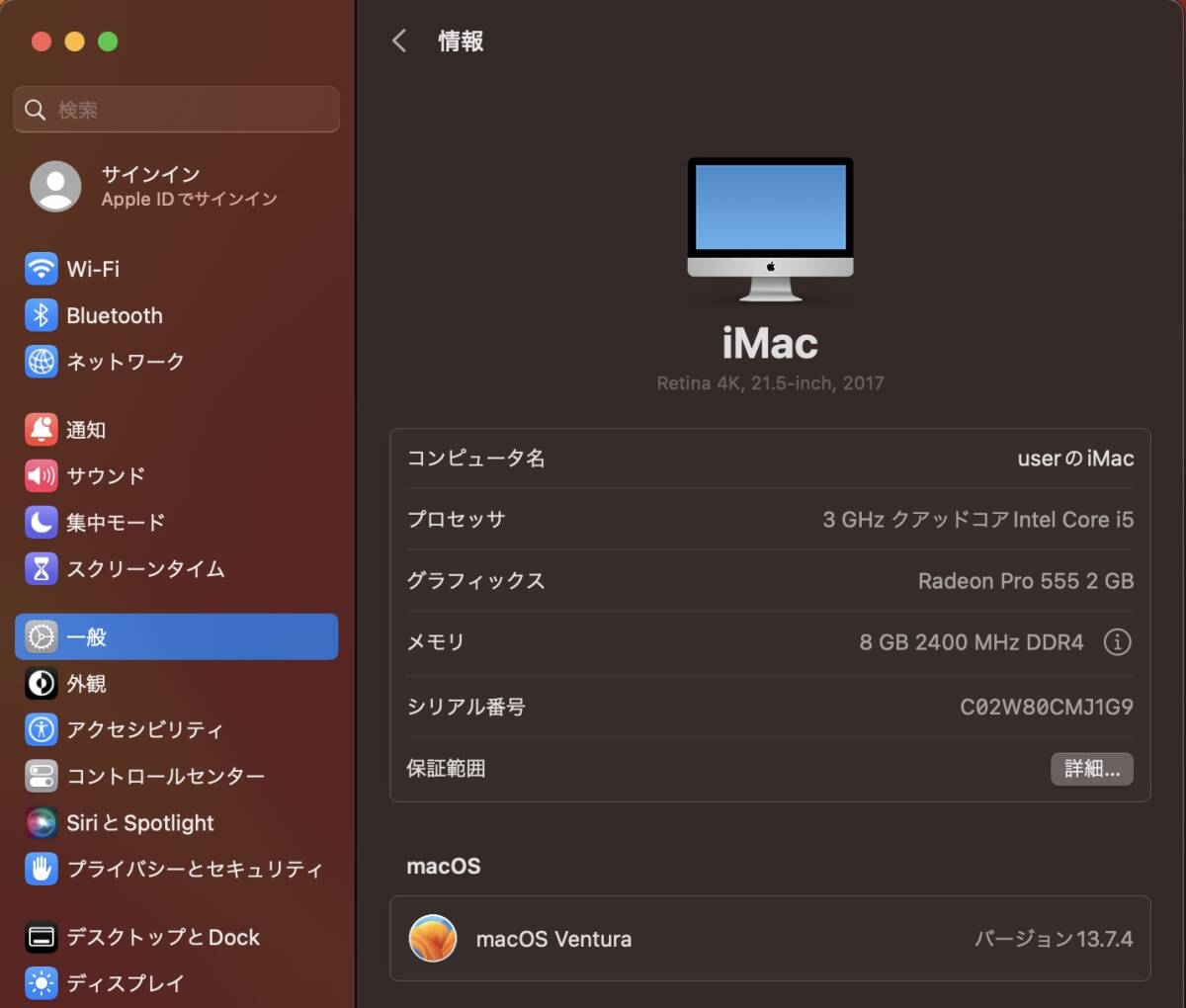Click memory value 8 GB 2400 MHz DDR4
The height and width of the screenshot is (1008, 1186).
(972, 642)
